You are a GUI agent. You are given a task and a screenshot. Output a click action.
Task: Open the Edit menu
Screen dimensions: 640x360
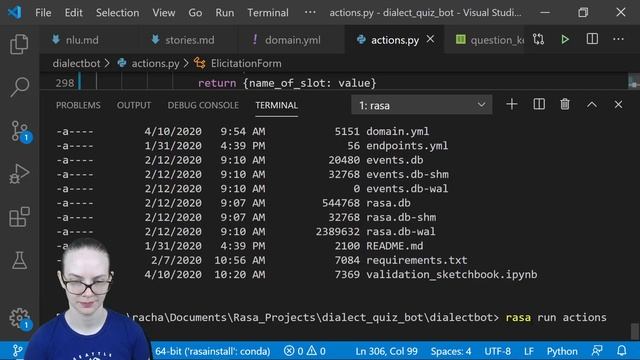73,13
